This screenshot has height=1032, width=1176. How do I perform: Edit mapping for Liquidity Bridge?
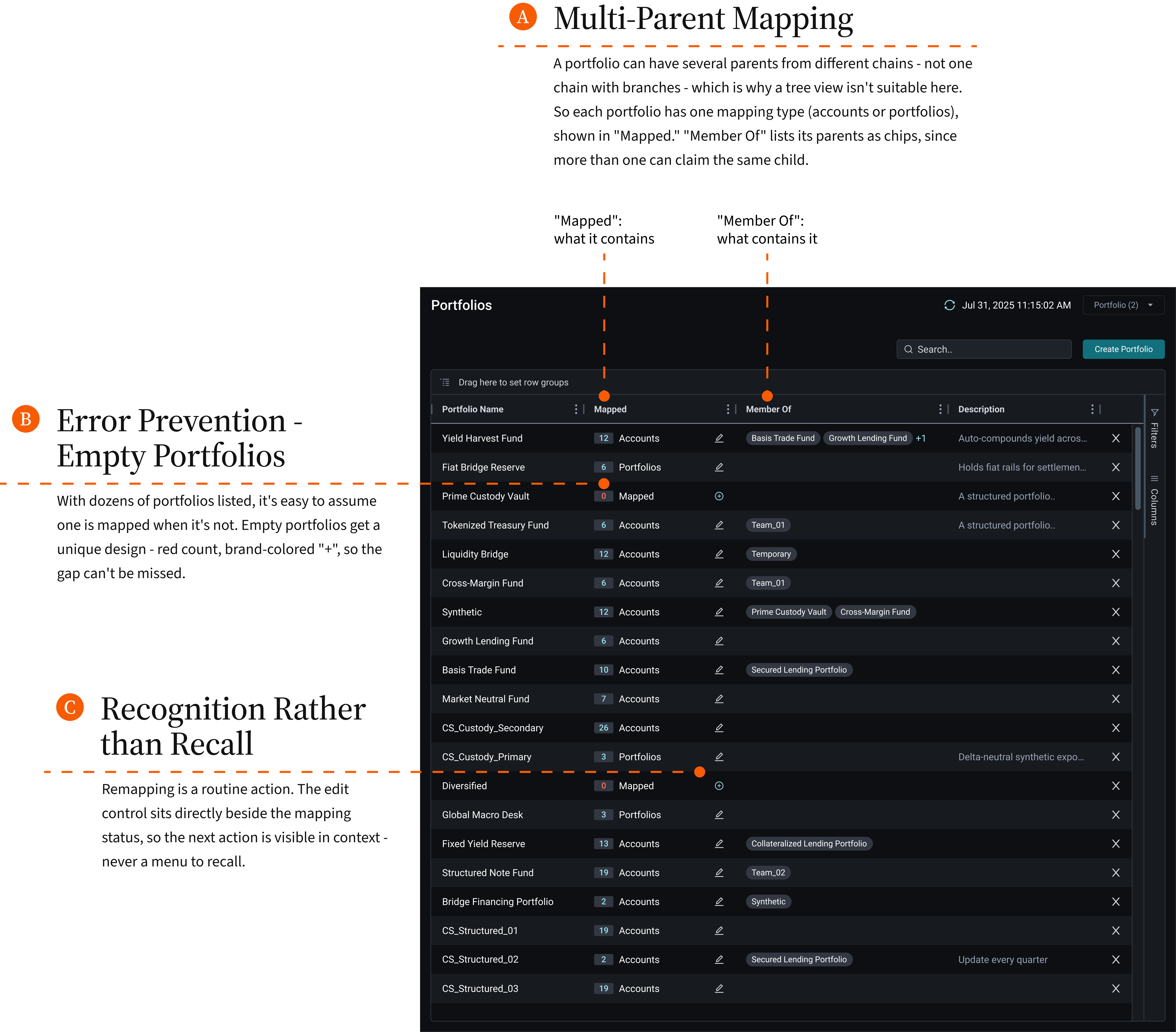click(719, 554)
